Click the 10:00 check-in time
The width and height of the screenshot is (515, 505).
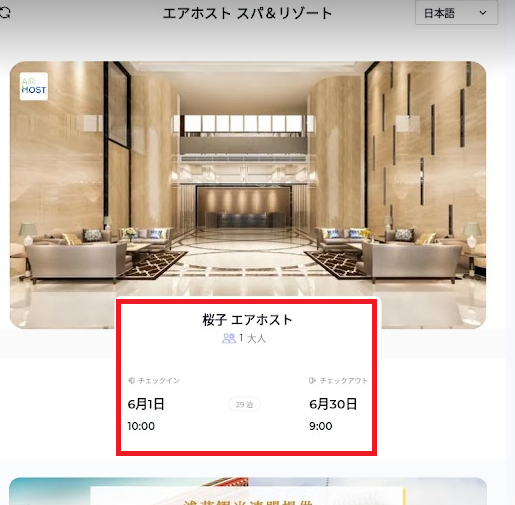tap(141, 426)
